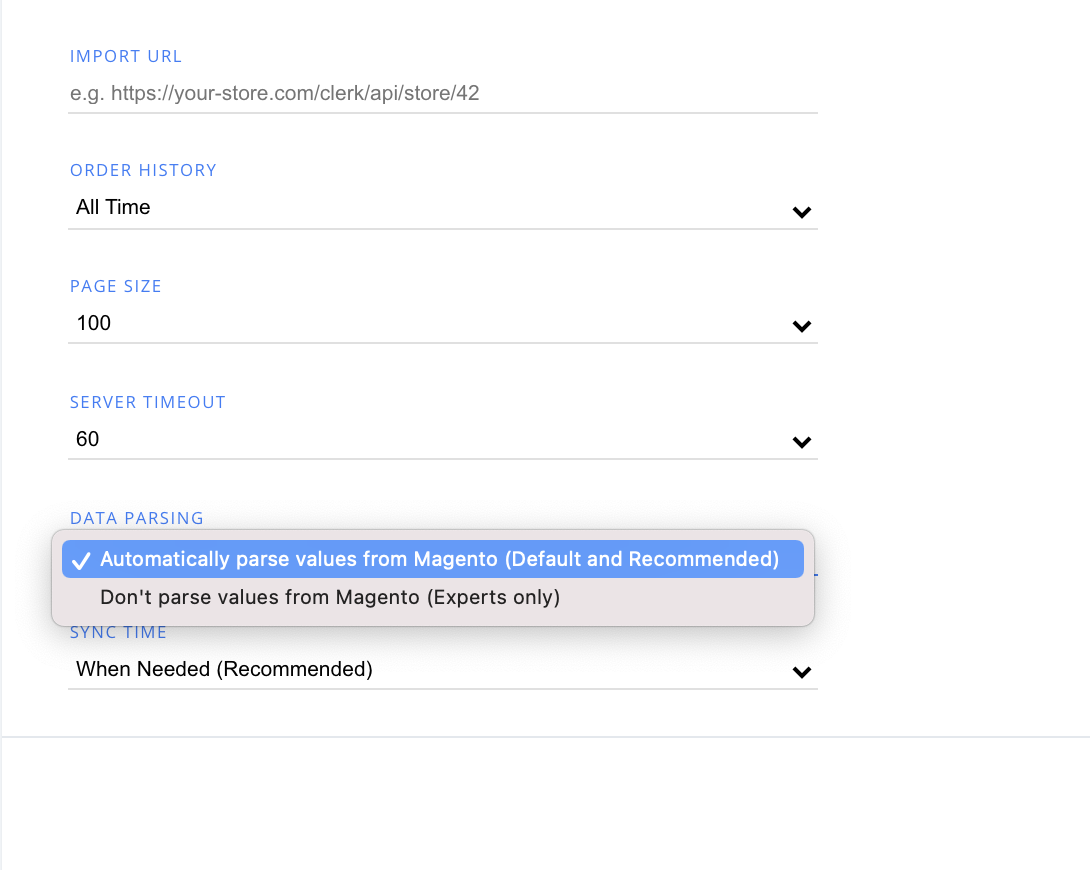
Task: Click the checkmark beside the selected parsing option
Action: [82, 560]
